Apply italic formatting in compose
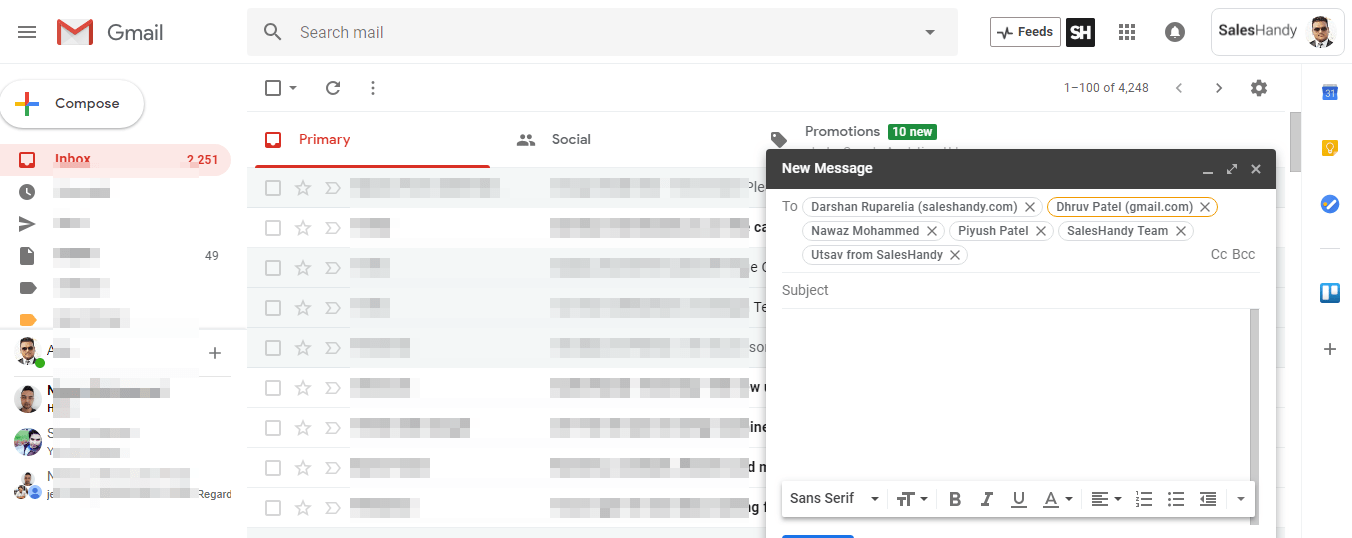1352x538 pixels. click(986, 499)
